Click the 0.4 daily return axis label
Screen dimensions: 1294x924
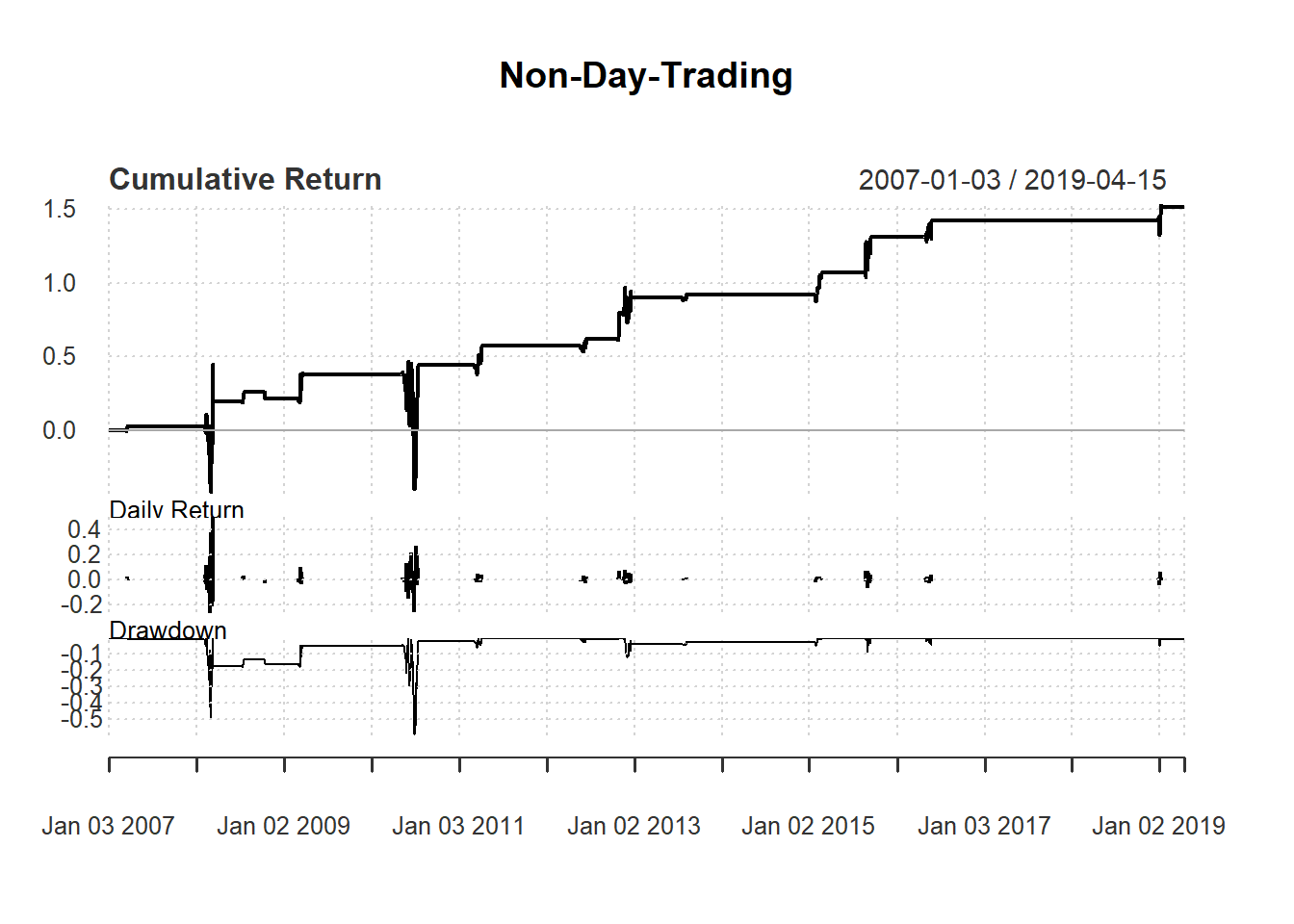(84, 529)
